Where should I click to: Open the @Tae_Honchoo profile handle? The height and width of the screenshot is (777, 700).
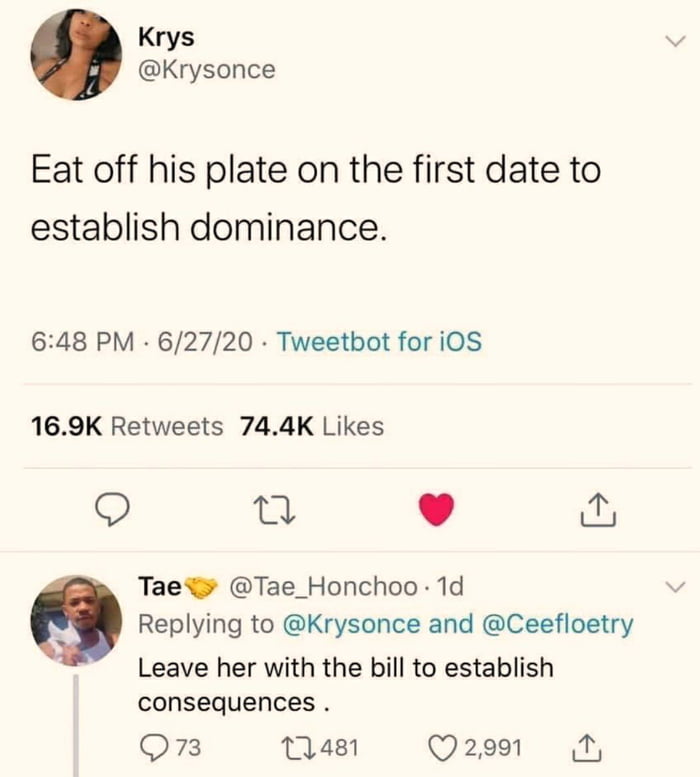tap(324, 586)
